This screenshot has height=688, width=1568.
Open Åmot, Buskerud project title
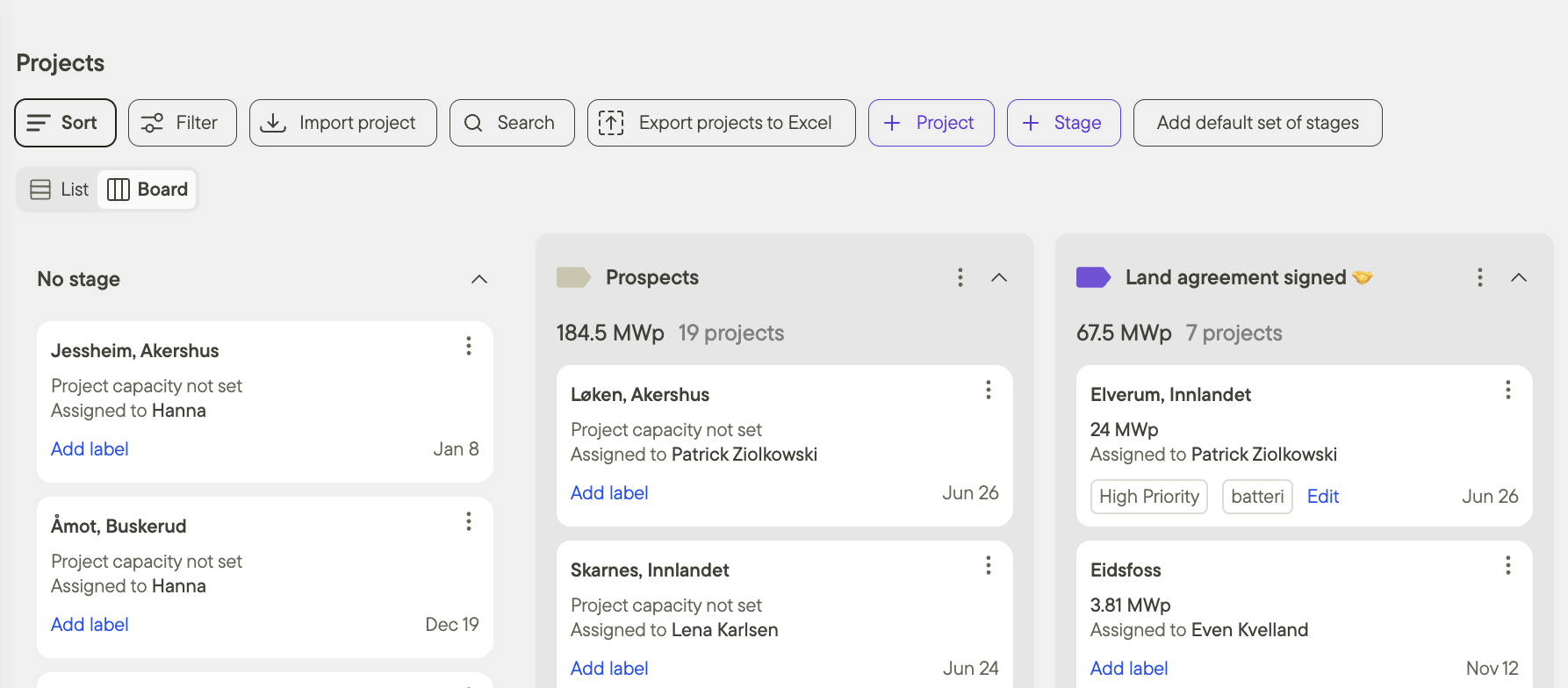coord(119,527)
